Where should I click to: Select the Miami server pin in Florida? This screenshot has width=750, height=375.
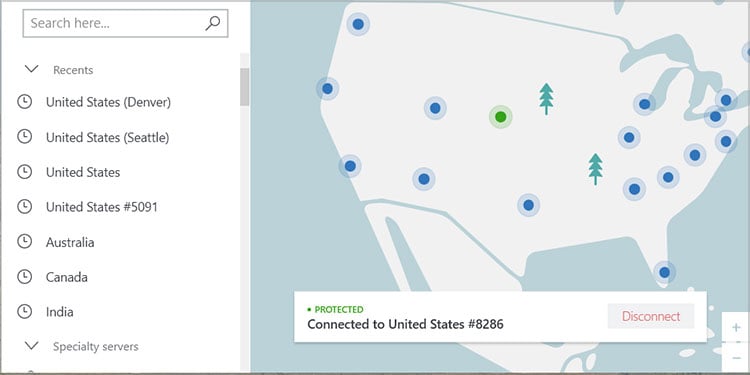point(664,272)
